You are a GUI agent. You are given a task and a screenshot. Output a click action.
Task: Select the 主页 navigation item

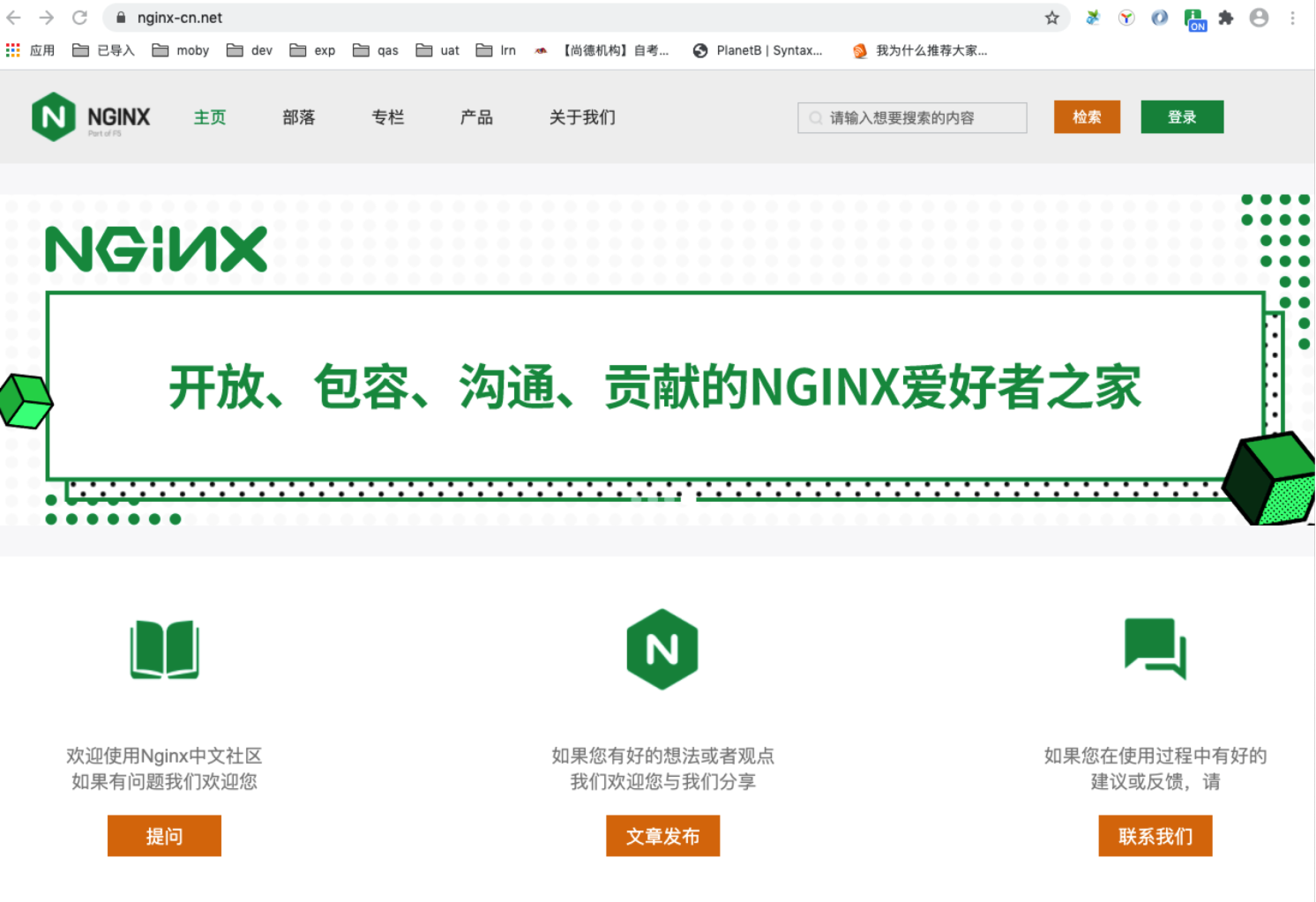coord(210,117)
